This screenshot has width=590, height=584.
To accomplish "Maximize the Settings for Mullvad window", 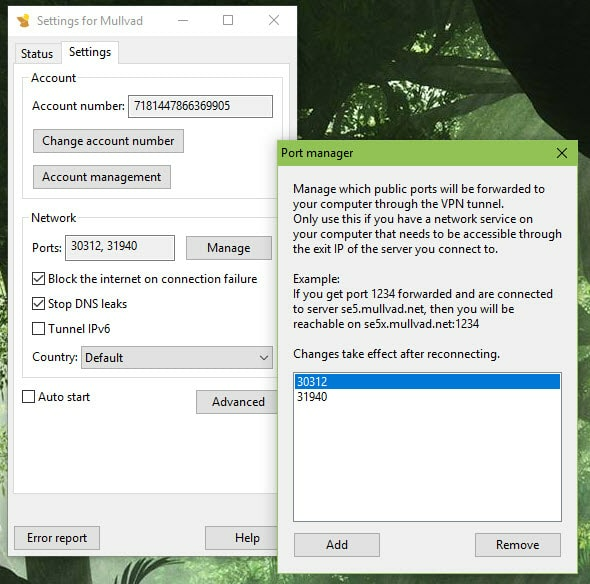I will pos(228,20).
